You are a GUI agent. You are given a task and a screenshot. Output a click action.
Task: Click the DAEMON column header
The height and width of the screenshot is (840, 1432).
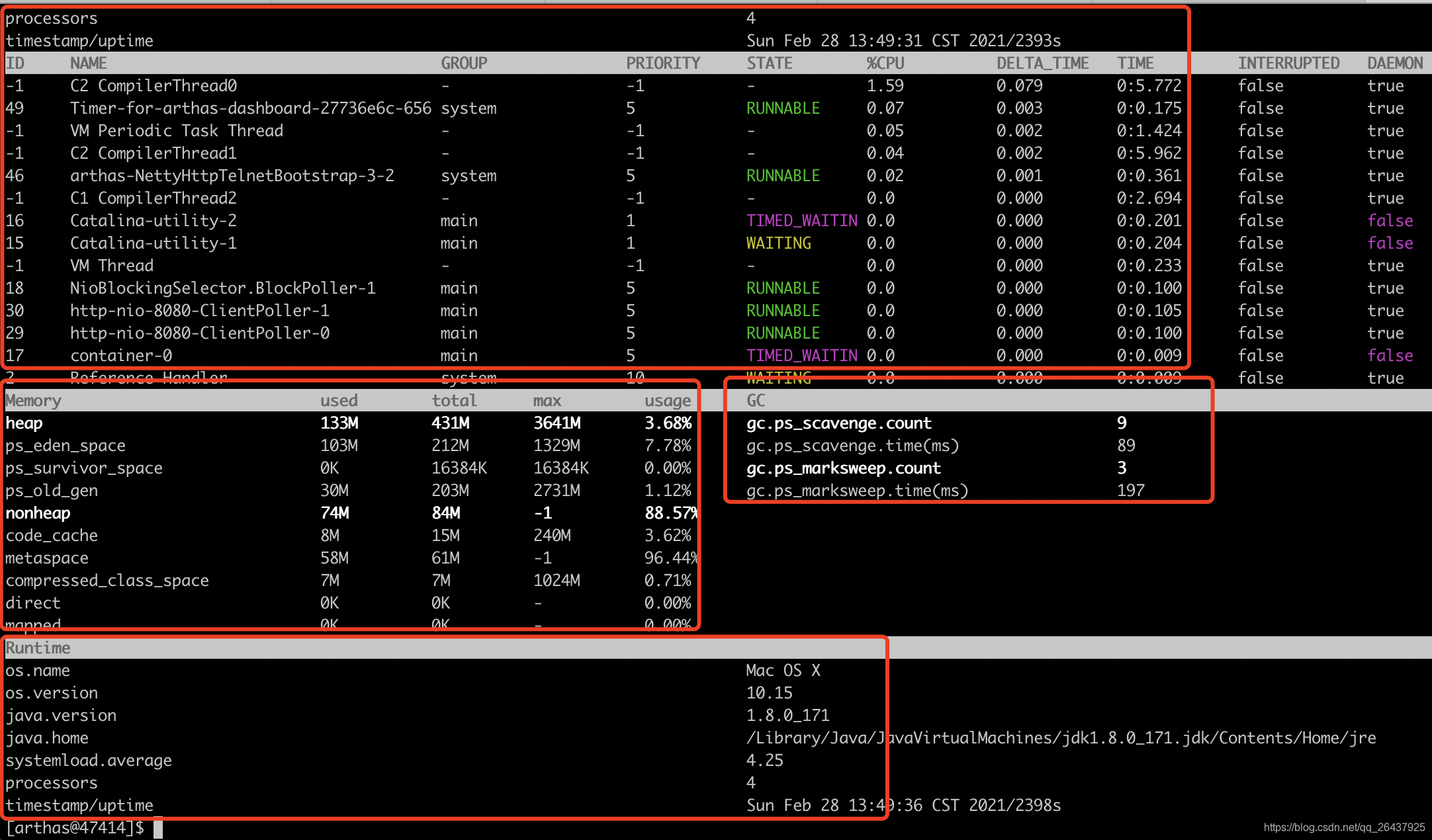click(1395, 63)
